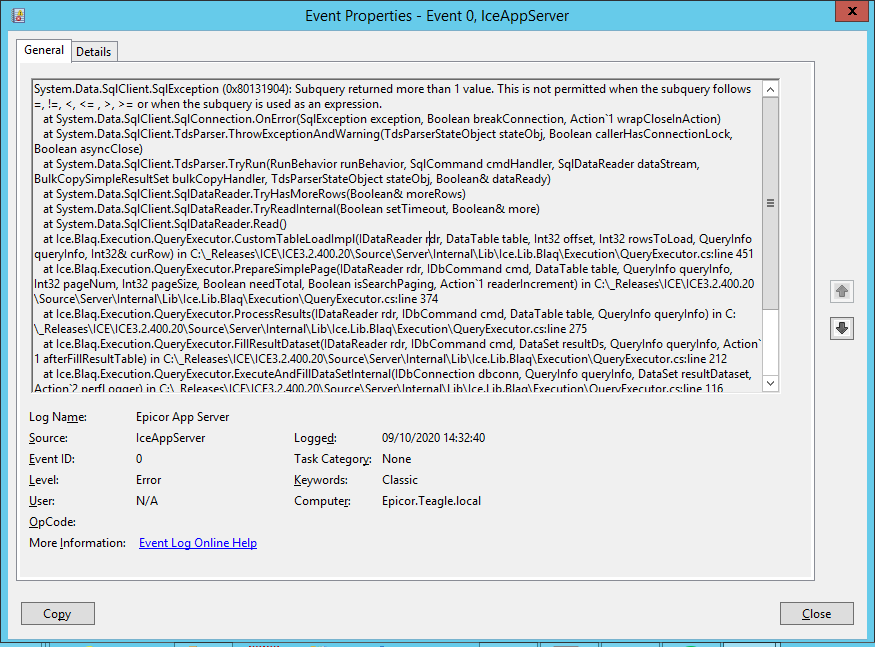Click Level value 'Error'
The image size is (875, 647).
(x=148, y=480)
